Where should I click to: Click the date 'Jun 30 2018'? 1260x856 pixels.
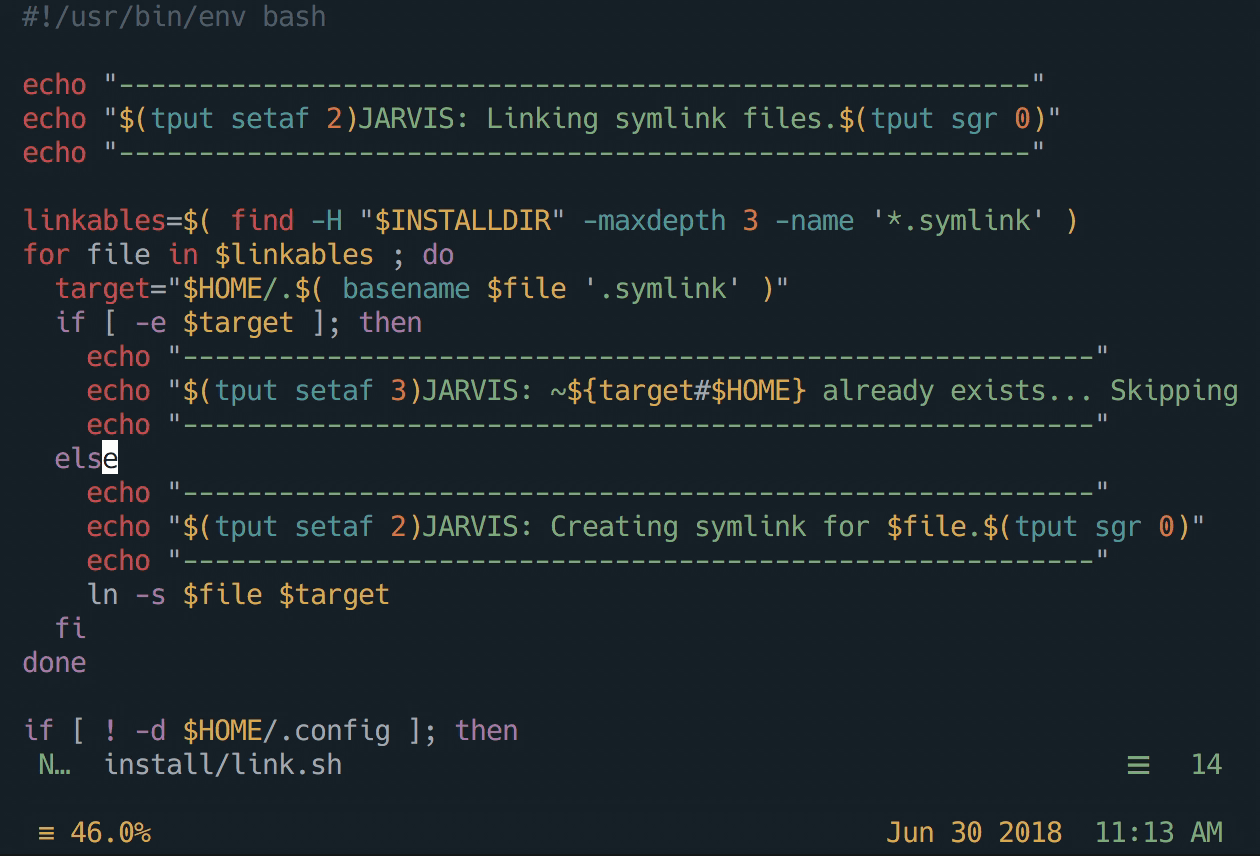[974, 832]
